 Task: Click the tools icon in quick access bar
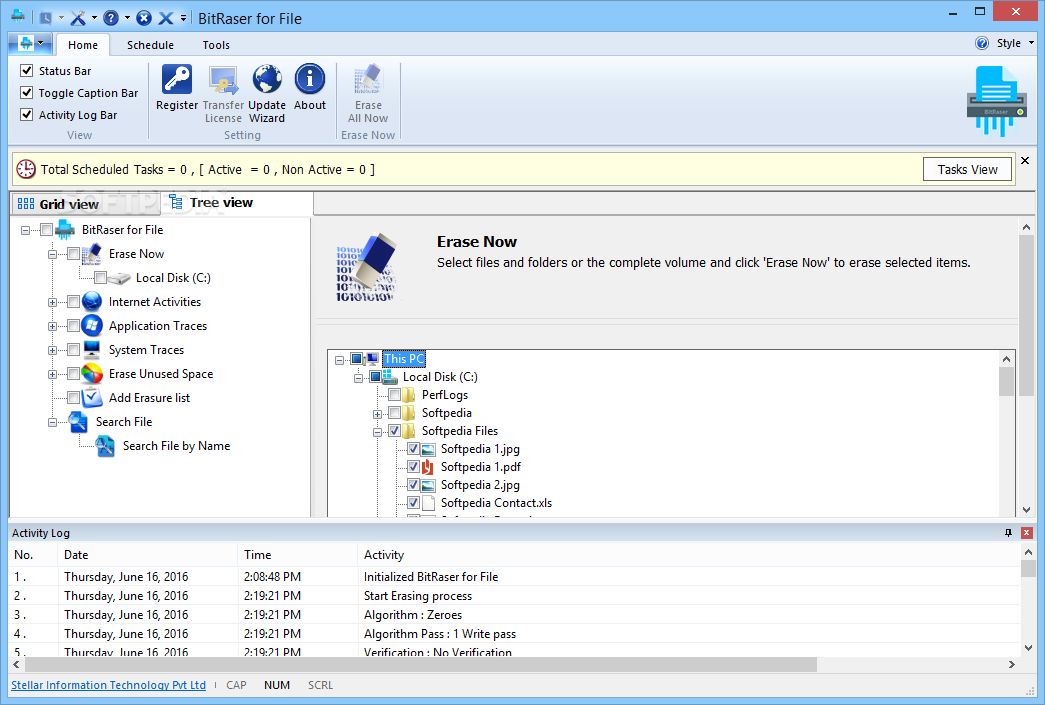point(78,18)
